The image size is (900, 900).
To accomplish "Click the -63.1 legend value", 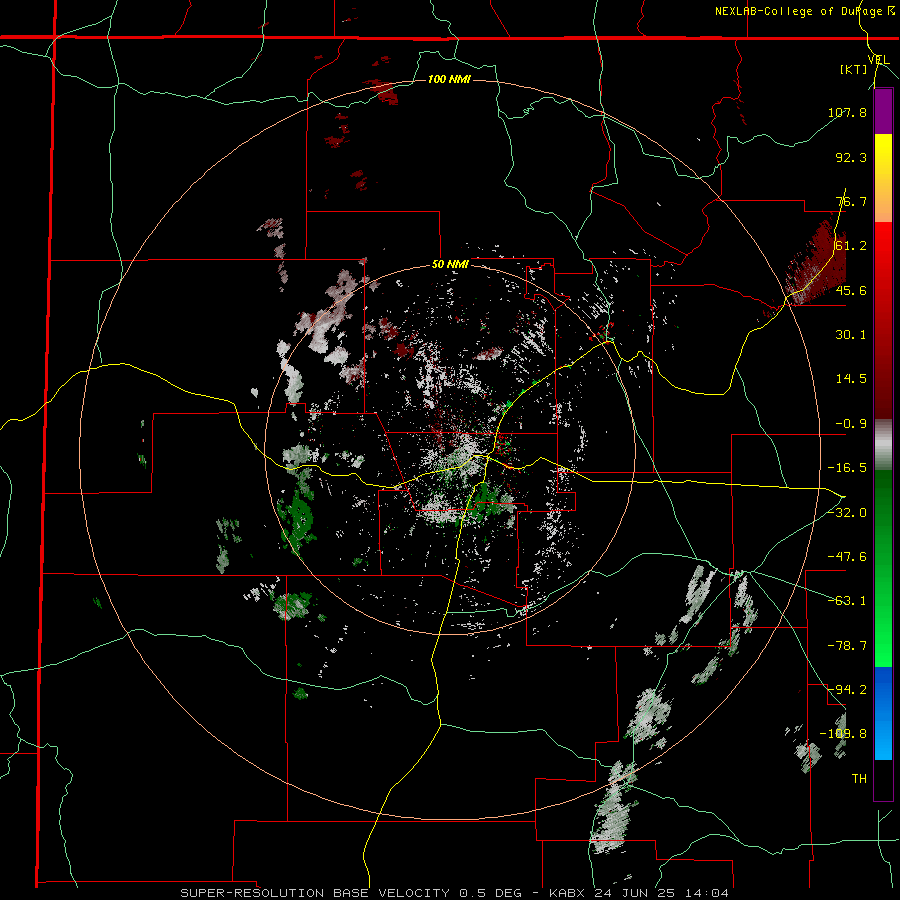I will 847,601.
